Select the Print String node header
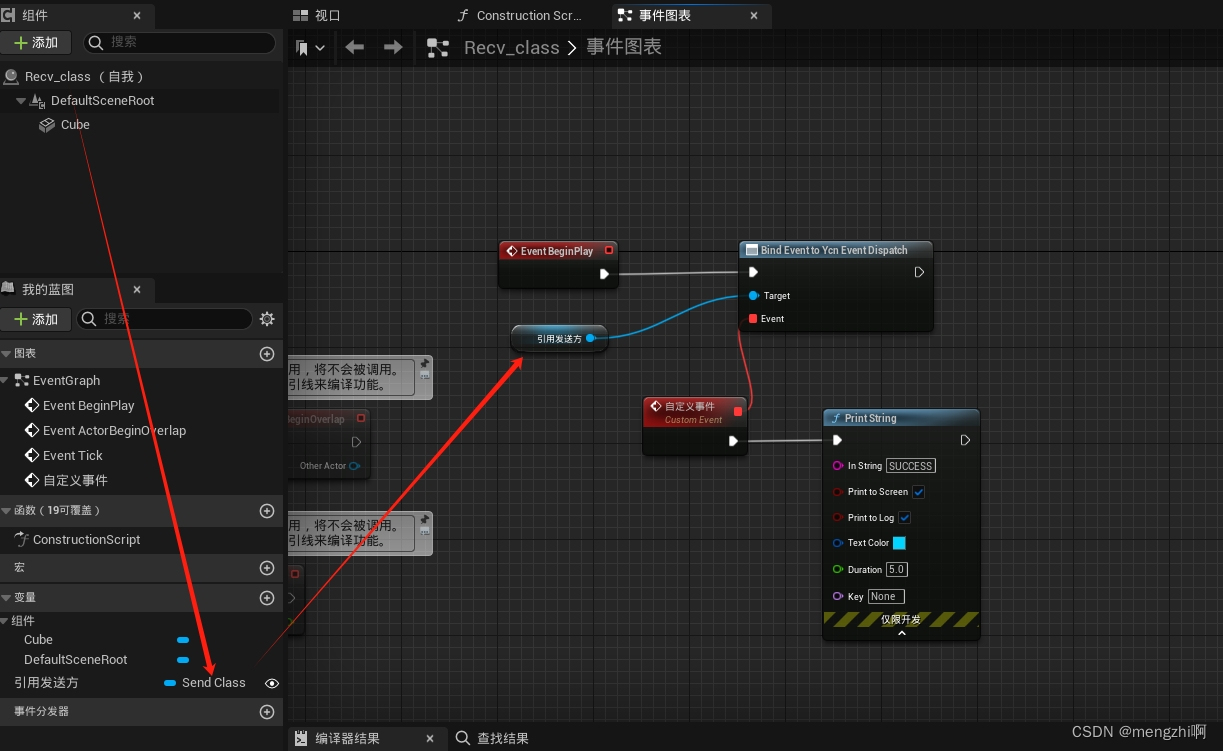1223x751 pixels. (901, 418)
